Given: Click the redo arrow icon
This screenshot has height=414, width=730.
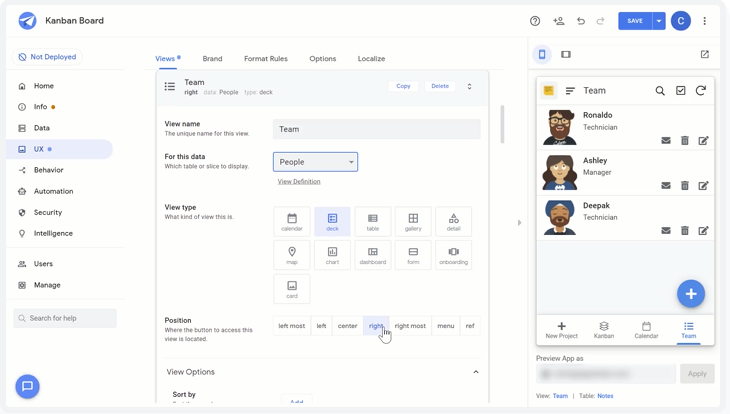Looking at the screenshot, I should [601, 21].
